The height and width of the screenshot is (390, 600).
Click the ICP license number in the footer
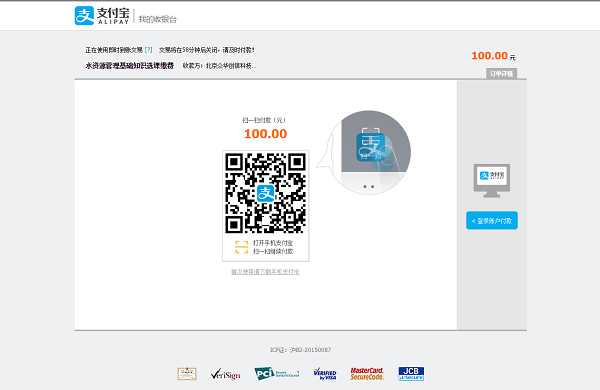300,350
